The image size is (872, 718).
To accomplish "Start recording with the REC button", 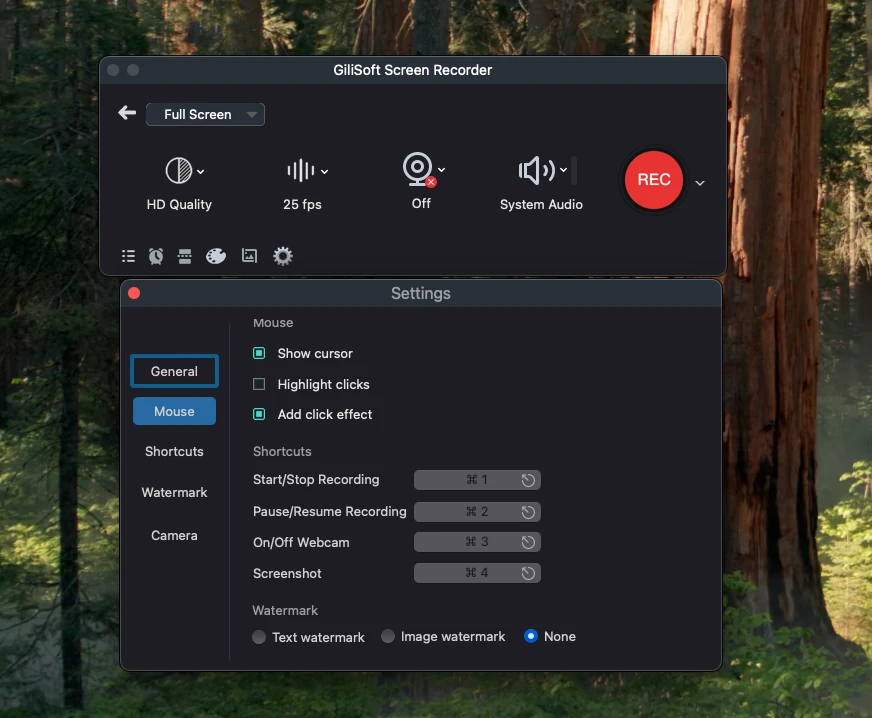I will click(654, 180).
